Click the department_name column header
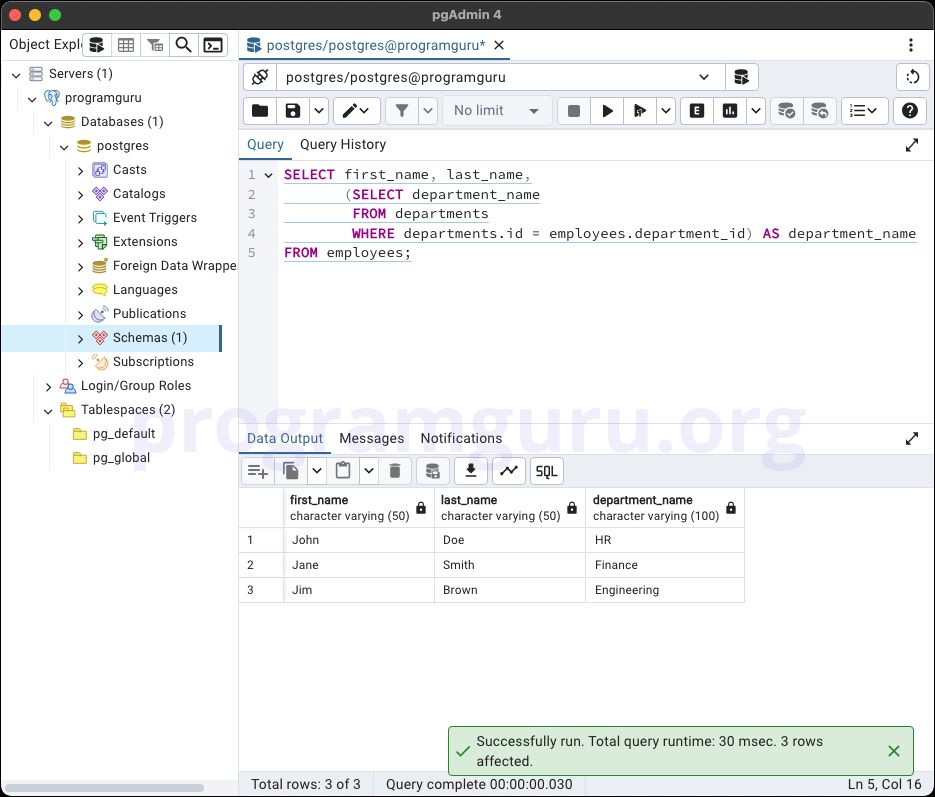Image resolution: width=935 pixels, height=797 pixels. tap(665, 507)
